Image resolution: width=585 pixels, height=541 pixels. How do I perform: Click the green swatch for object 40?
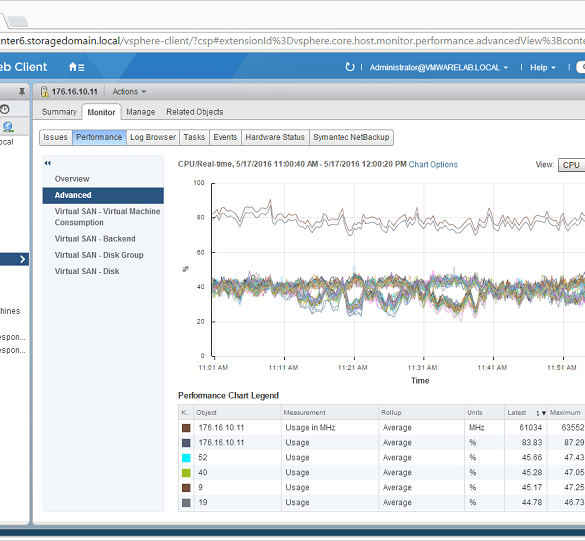click(x=186, y=473)
